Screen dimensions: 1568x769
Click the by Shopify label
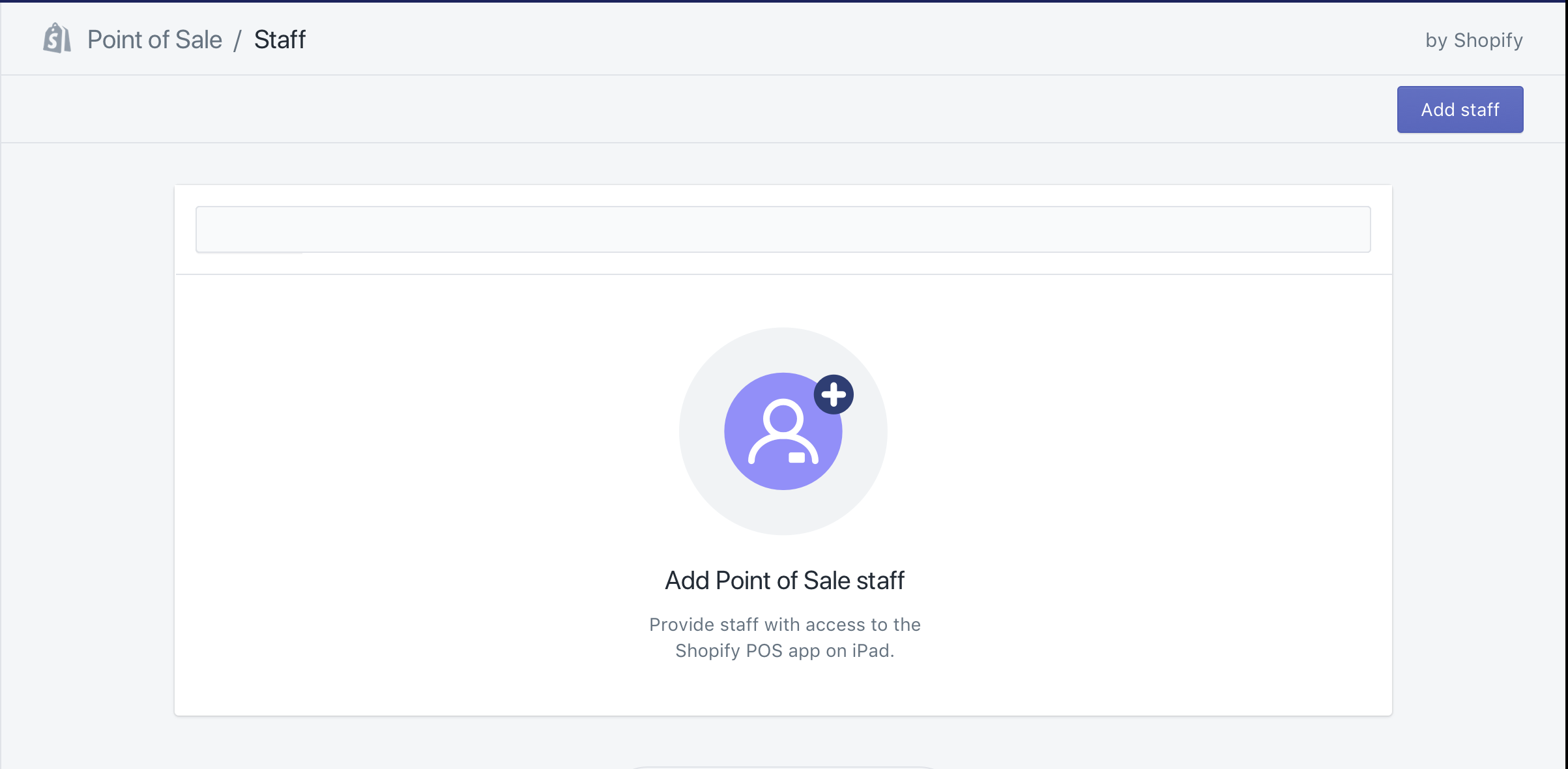click(x=1474, y=40)
